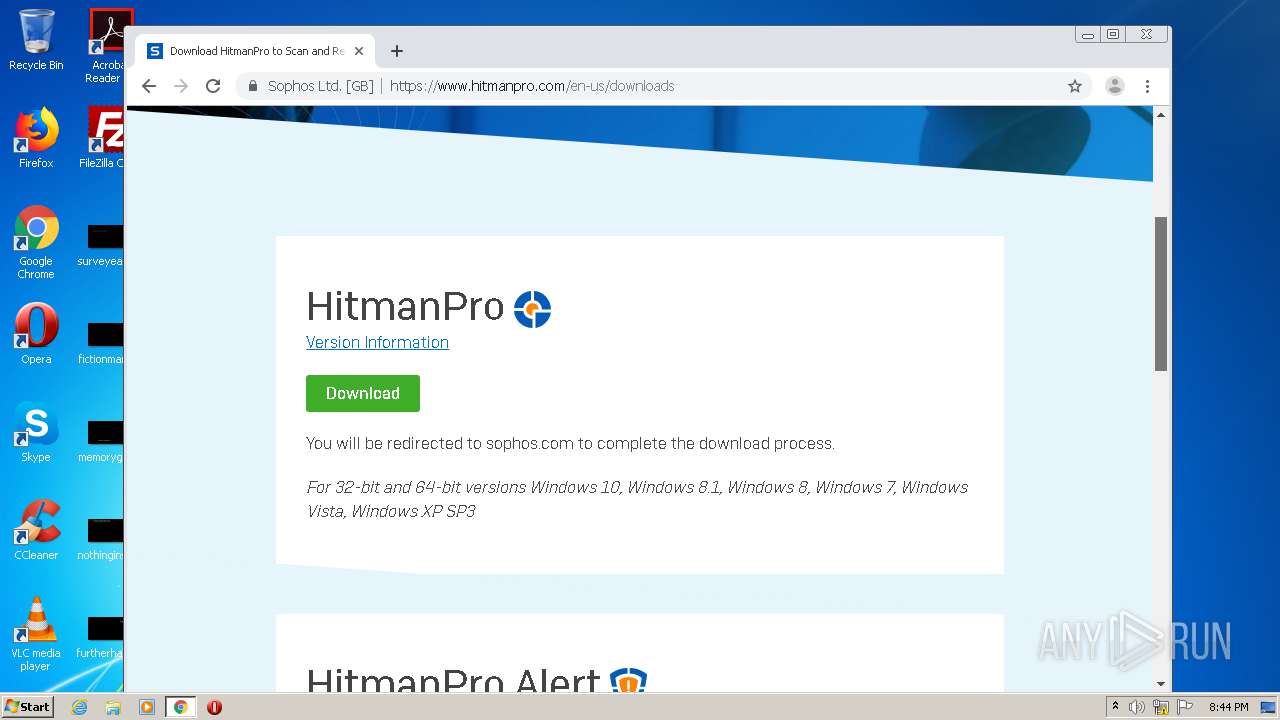Open the Windows Start menu
The width and height of the screenshot is (1280, 720).
coord(28,707)
